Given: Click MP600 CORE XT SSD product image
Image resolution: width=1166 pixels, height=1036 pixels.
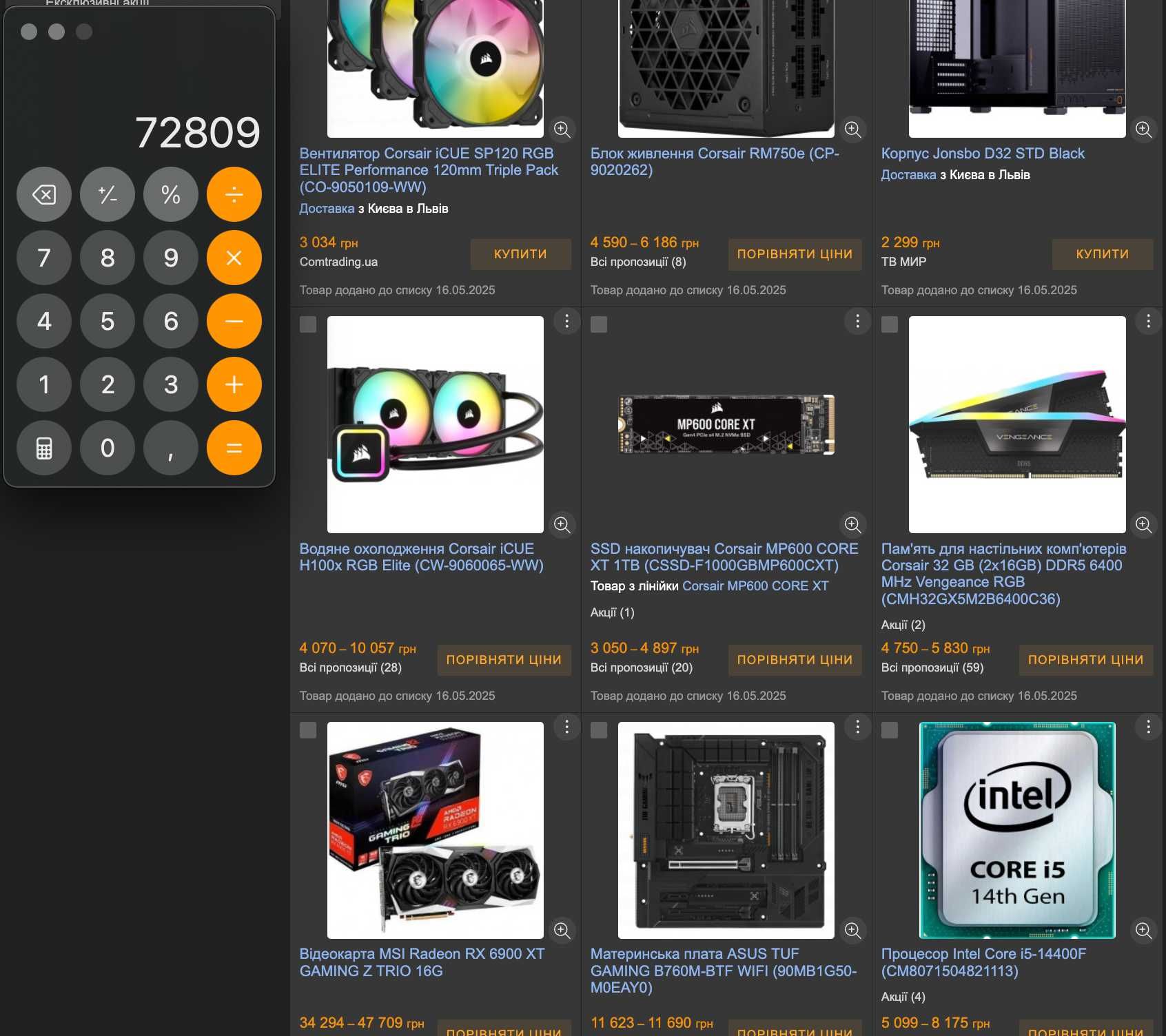Looking at the screenshot, I should pyautogui.click(x=726, y=424).
